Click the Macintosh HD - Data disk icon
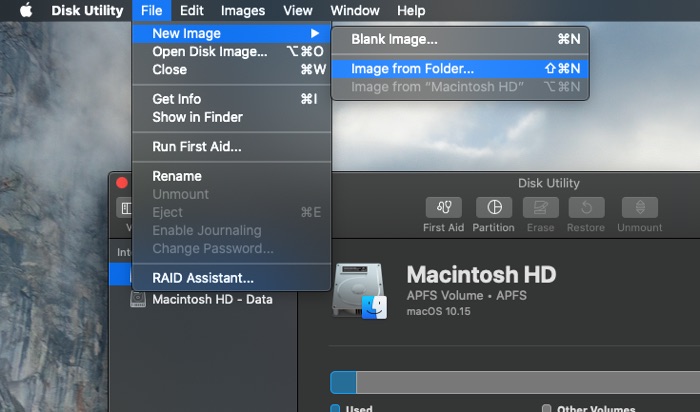 pyautogui.click(x=138, y=299)
